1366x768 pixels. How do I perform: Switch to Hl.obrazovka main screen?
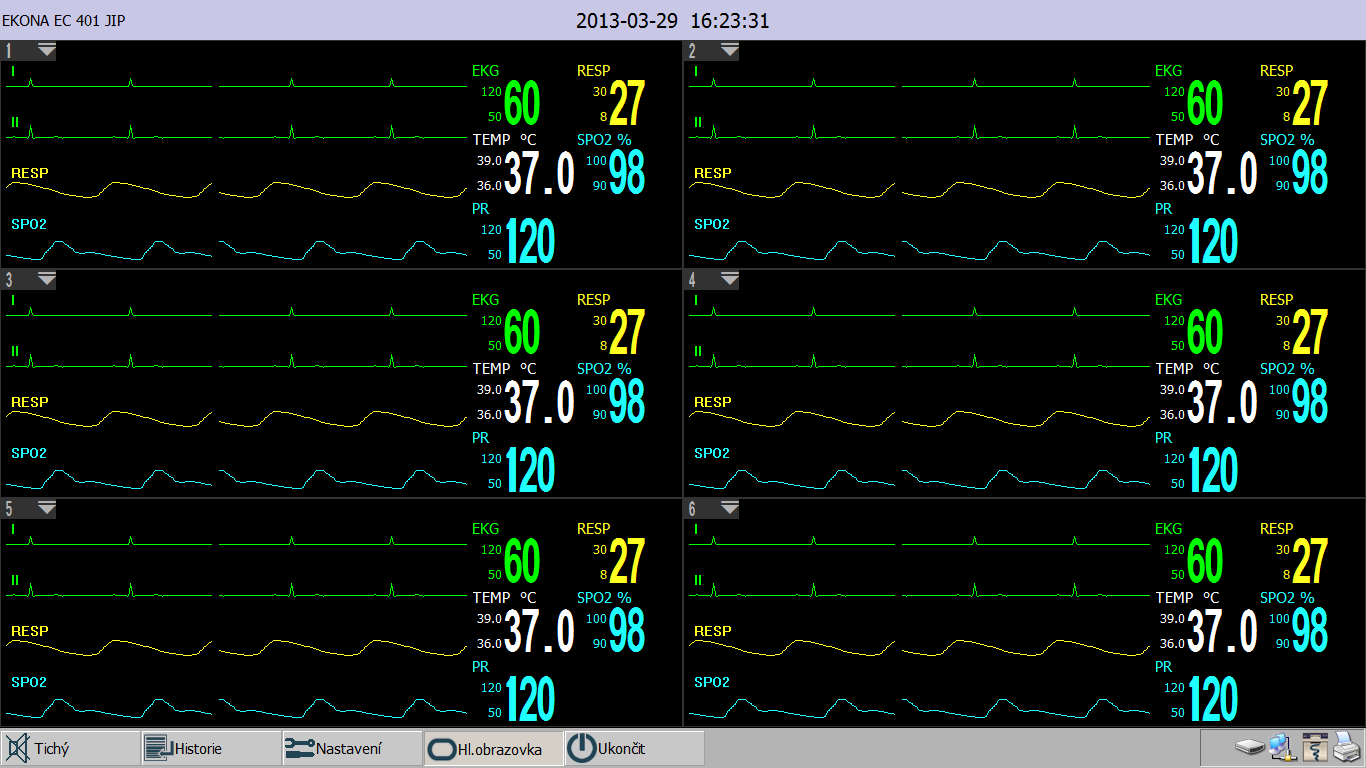point(493,748)
